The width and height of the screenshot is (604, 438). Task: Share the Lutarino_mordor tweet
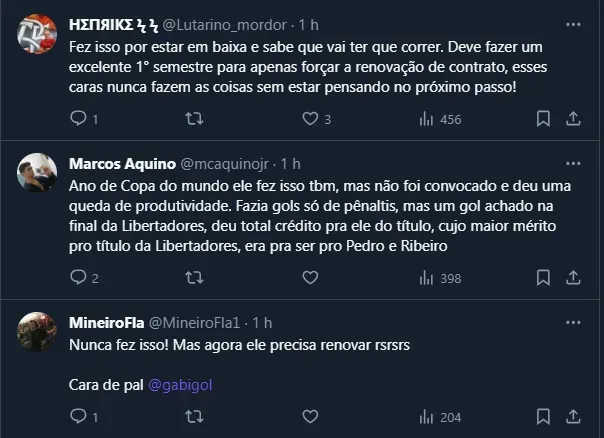(573, 120)
